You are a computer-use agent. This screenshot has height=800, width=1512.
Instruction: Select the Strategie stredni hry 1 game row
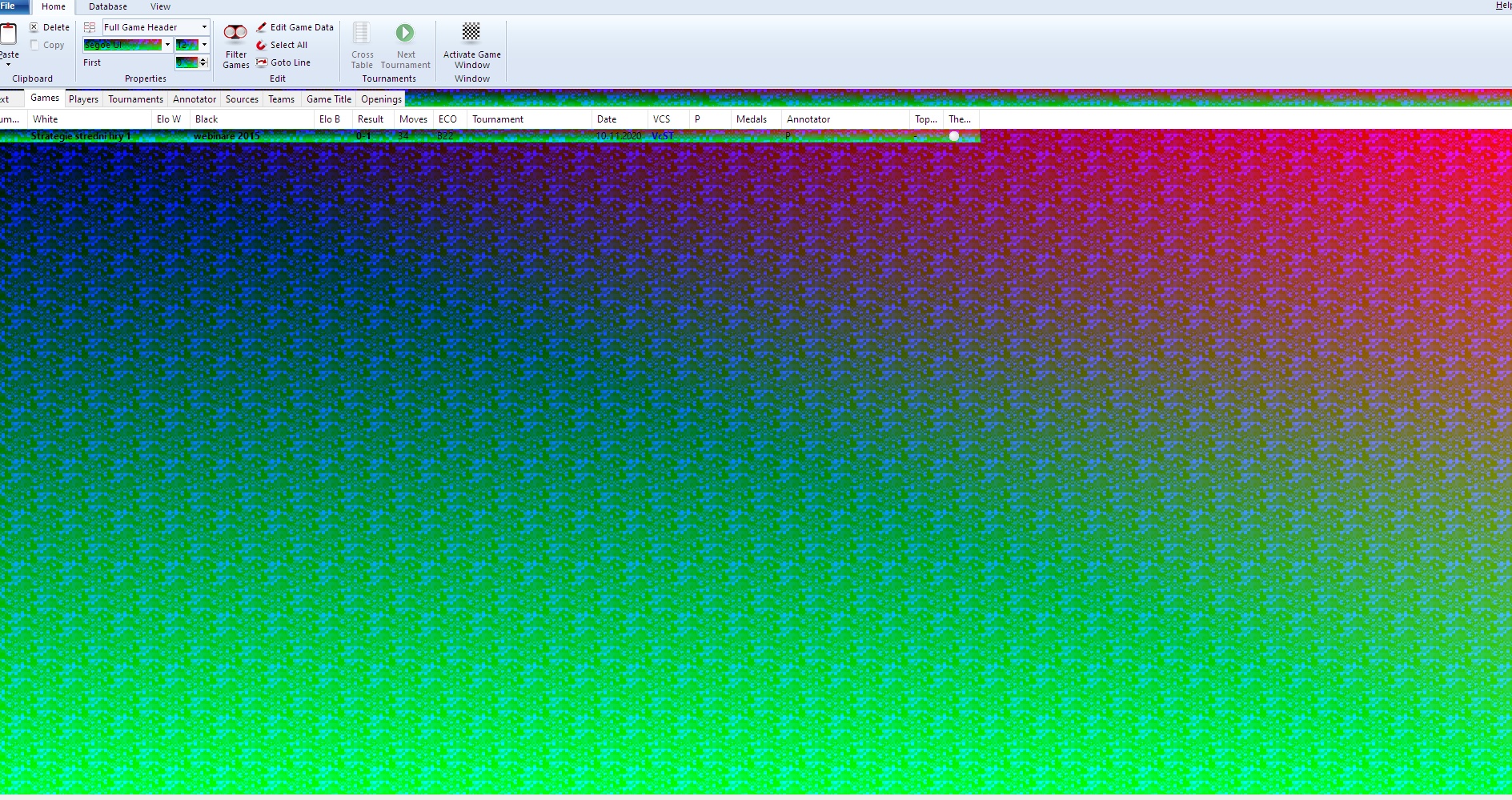point(80,136)
